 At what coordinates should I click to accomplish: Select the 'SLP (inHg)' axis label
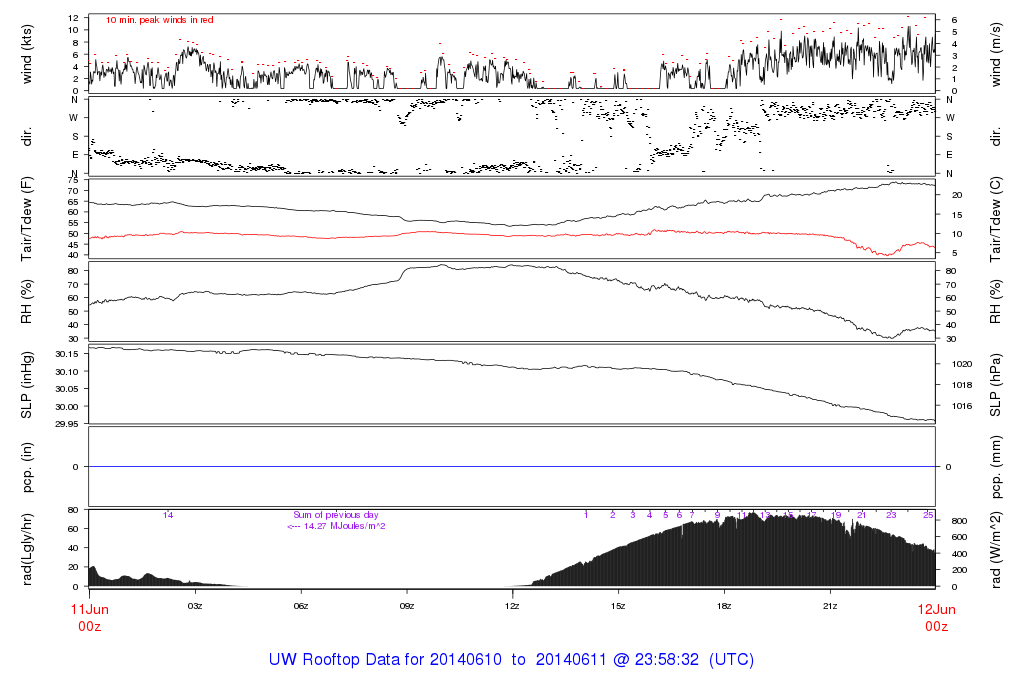28,385
